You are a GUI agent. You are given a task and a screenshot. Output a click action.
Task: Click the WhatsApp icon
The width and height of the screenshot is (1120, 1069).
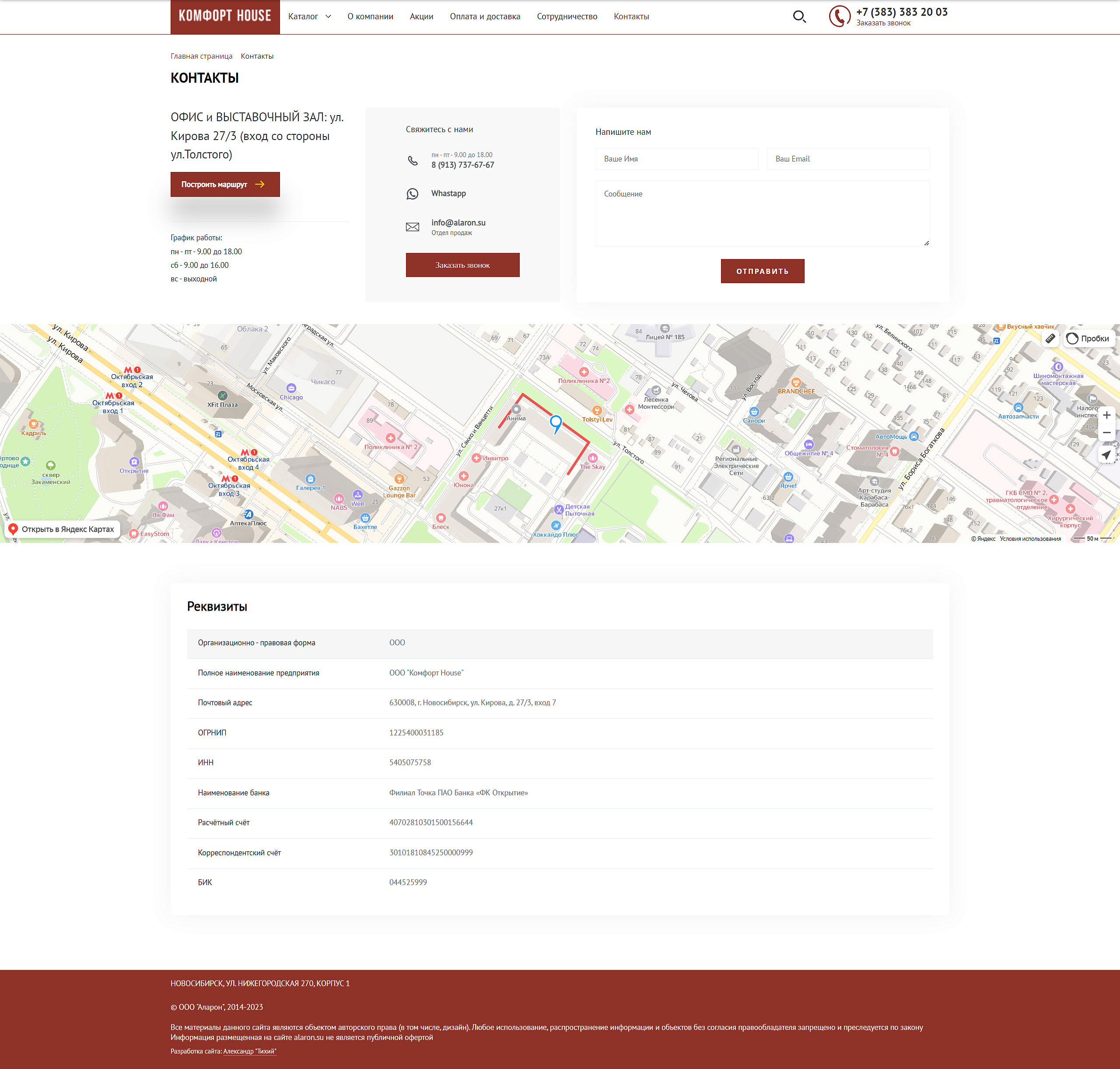click(413, 194)
